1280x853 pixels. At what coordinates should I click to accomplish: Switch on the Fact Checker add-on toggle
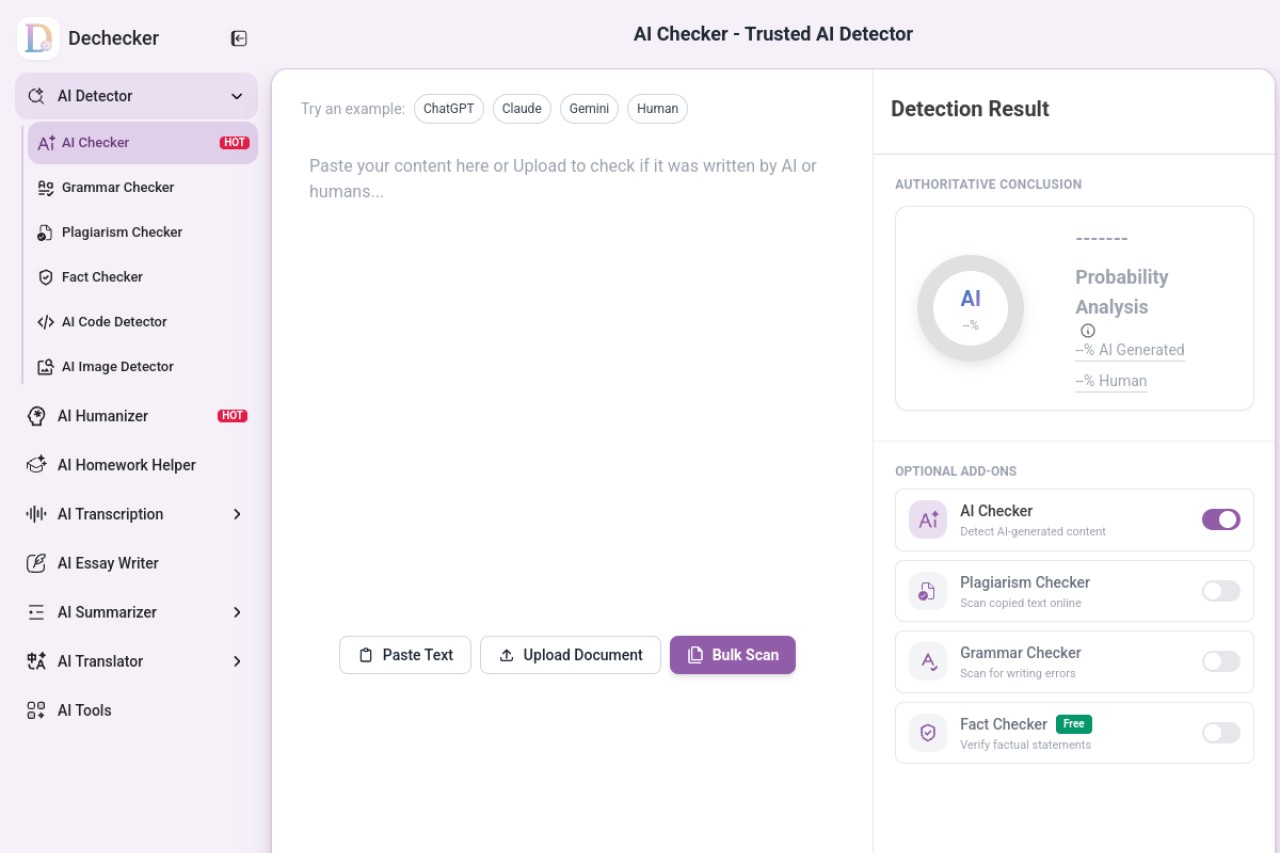(1221, 733)
